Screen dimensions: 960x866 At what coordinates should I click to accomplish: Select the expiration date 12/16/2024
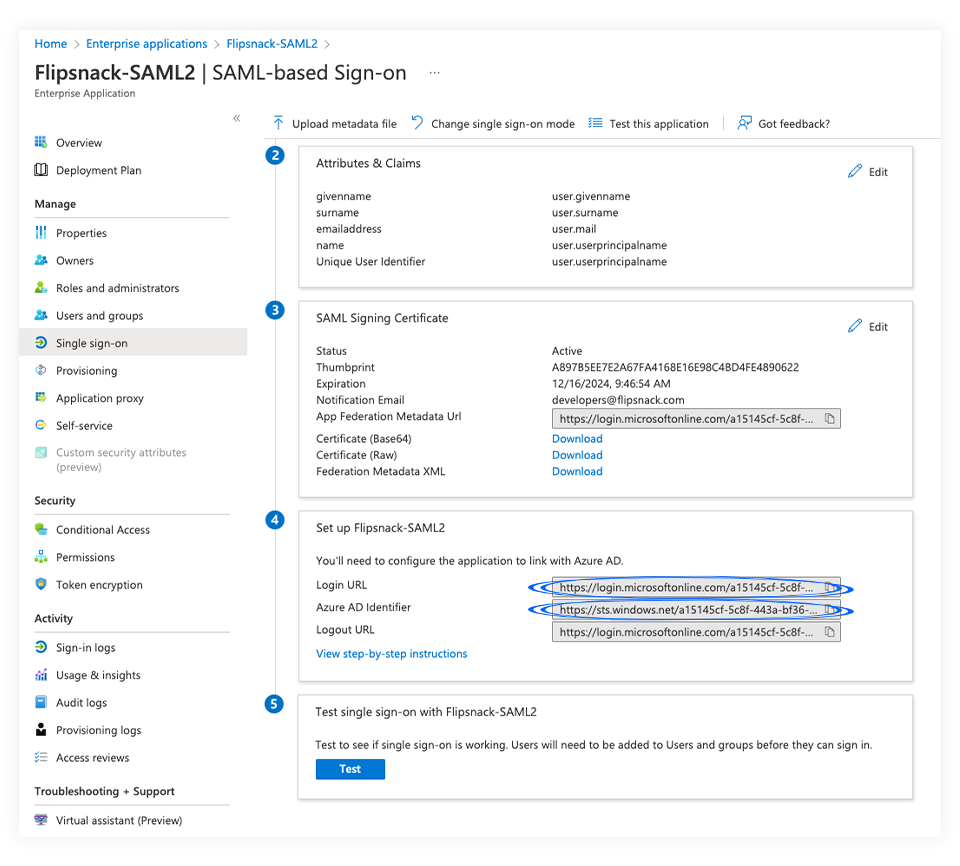(611, 383)
